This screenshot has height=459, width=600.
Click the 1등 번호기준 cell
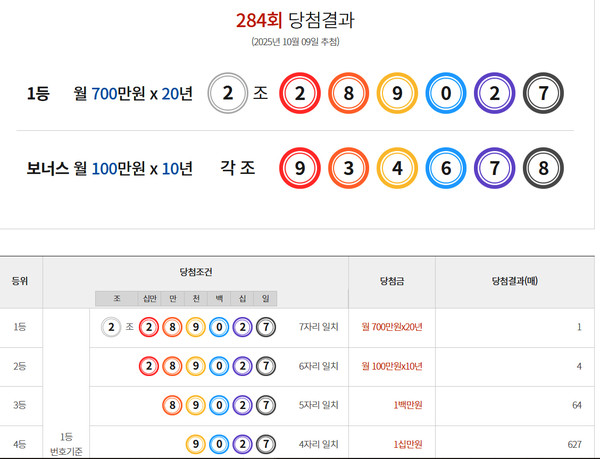click(66, 444)
